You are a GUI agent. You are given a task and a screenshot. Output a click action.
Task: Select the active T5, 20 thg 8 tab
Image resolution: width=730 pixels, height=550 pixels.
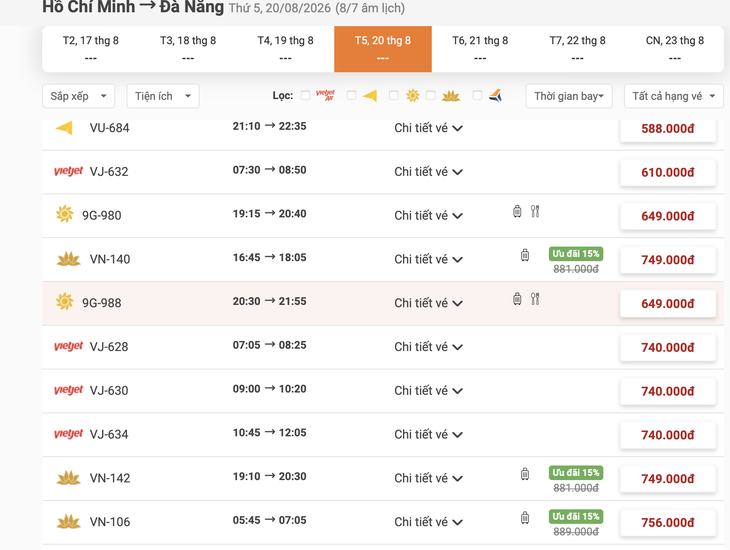coord(383,49)
